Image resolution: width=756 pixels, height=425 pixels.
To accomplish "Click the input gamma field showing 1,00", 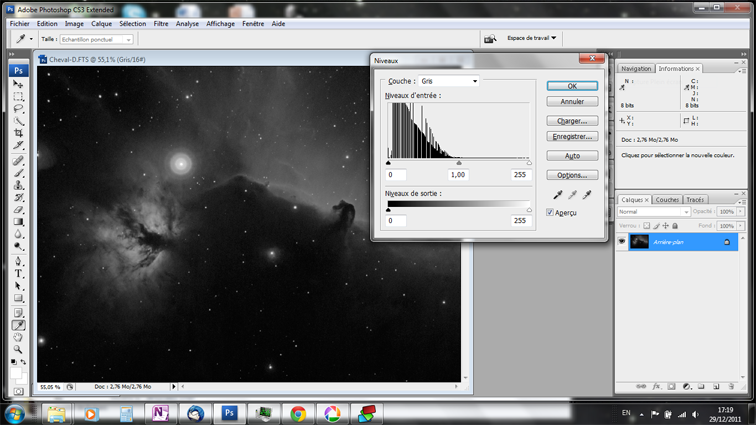I will coord(458,175).
